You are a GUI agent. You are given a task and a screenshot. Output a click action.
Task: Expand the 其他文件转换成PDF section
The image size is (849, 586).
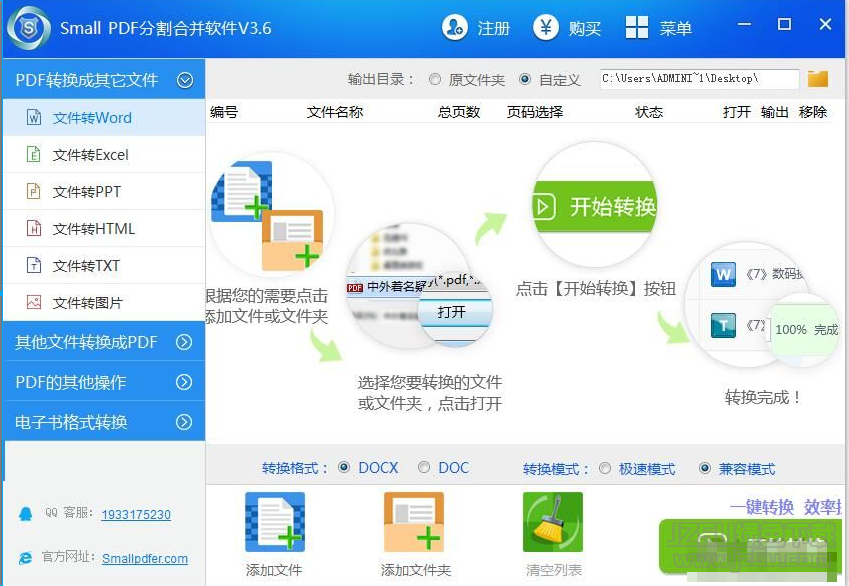pos(184,342)
